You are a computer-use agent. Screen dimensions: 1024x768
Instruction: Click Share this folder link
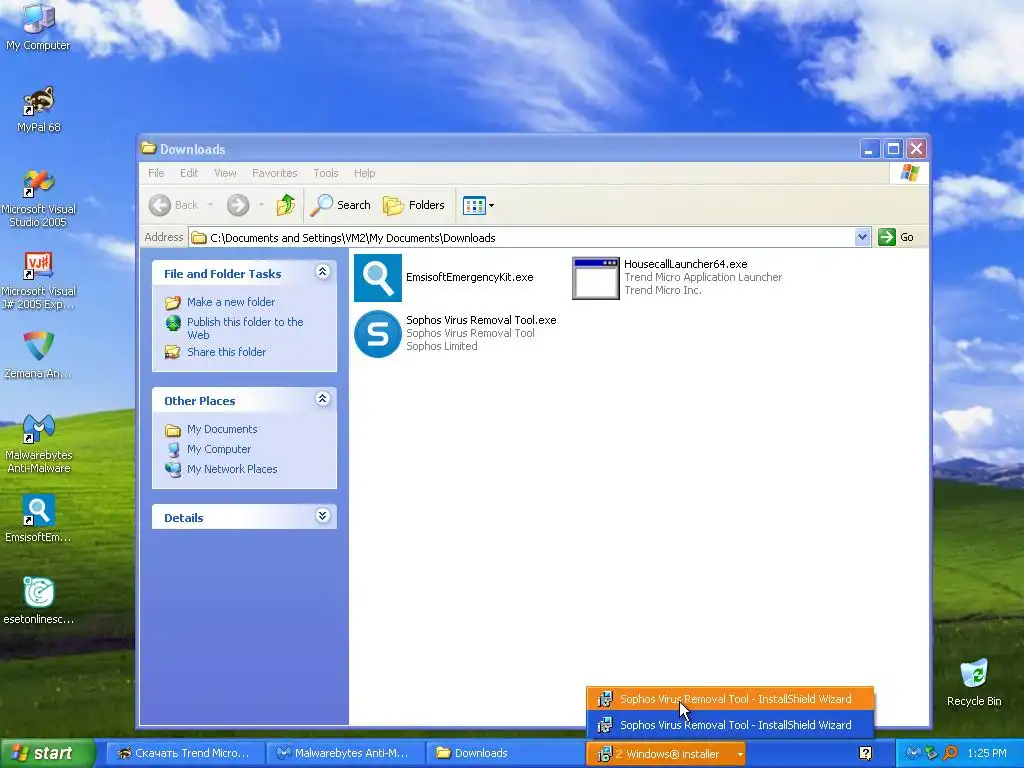tap(226, 352)
